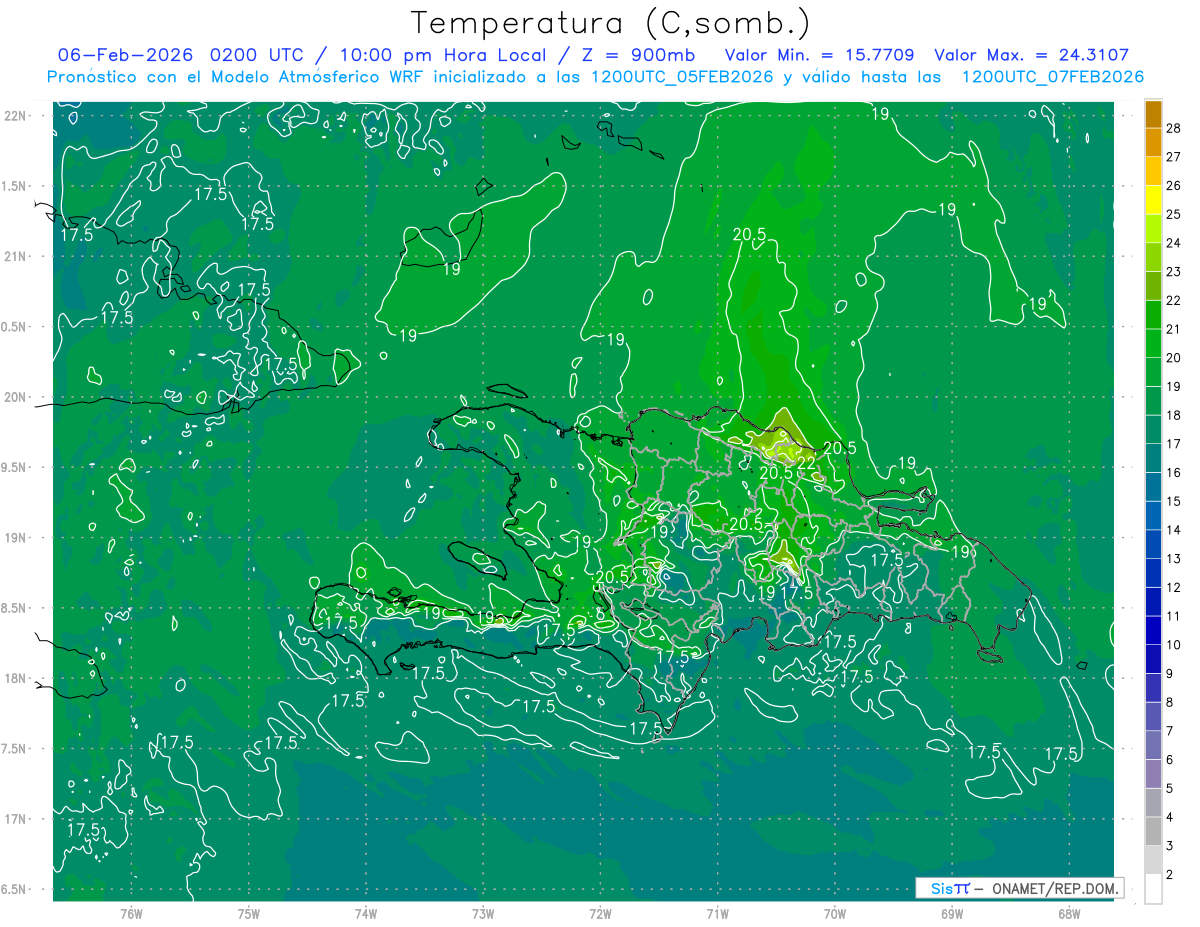Click the colorbar scale label "8"
The image size is (1200, 927).
(1171, 702)
